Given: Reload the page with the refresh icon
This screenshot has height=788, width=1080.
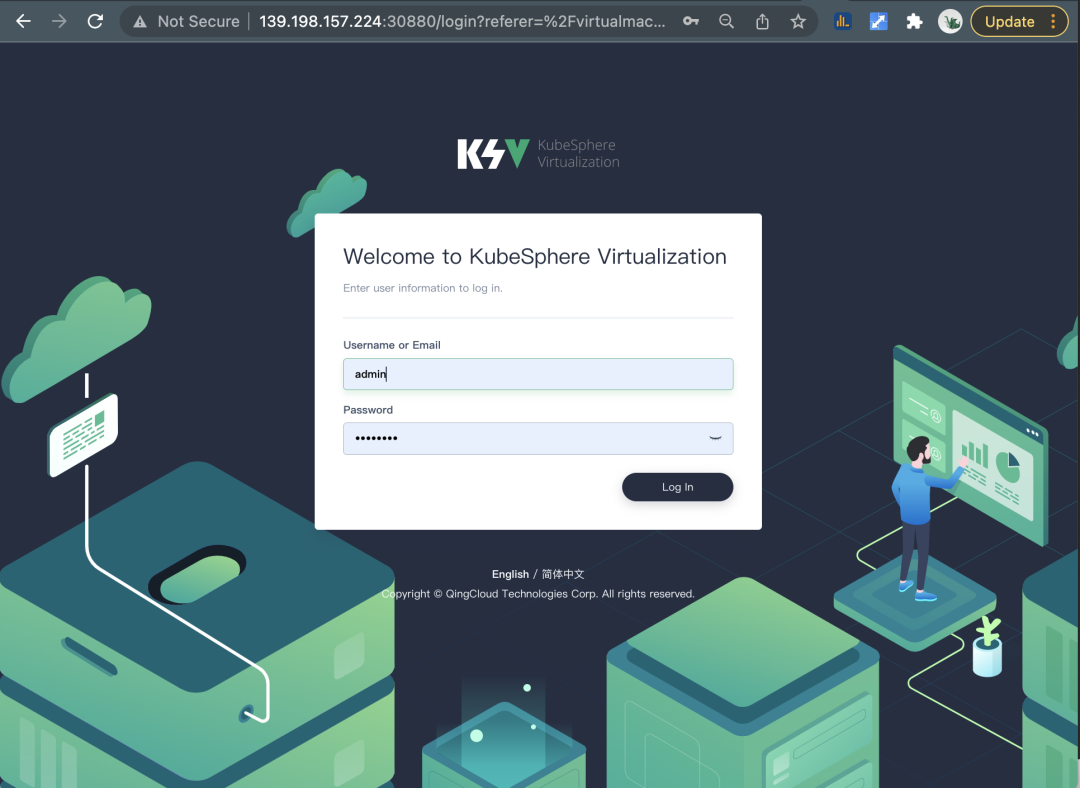Looking at the screenshot, I should click(x=95, y=21).
